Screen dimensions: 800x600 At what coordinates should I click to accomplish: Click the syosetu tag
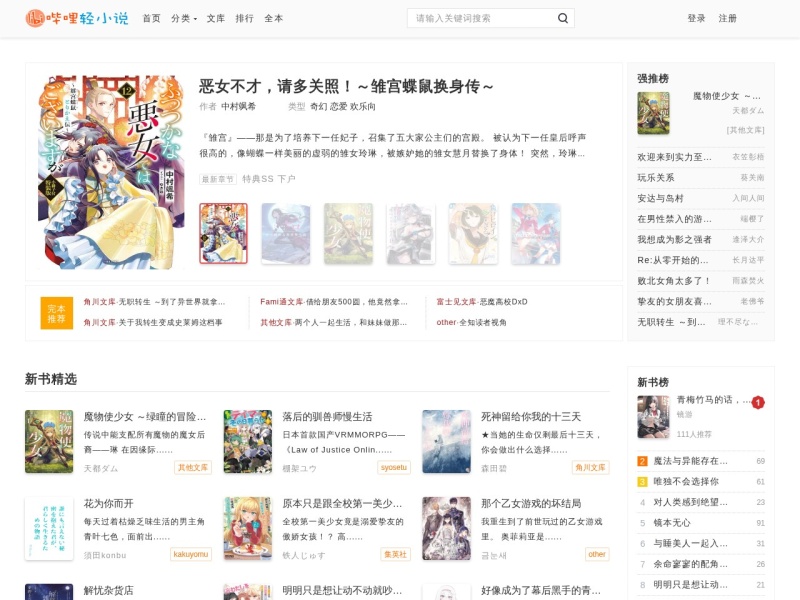coord(394,467)
